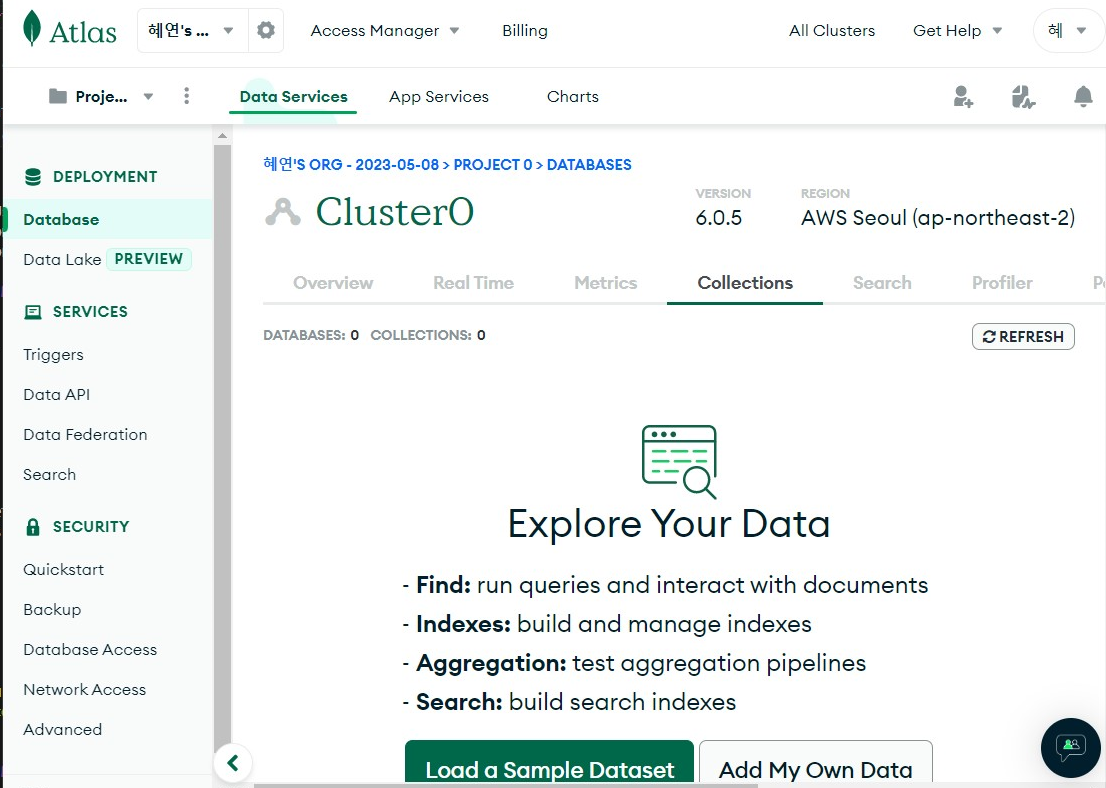The image size is (1106, 788).
Task: Click the DATABASES breadcrumb
Action: tap(589, 164)
